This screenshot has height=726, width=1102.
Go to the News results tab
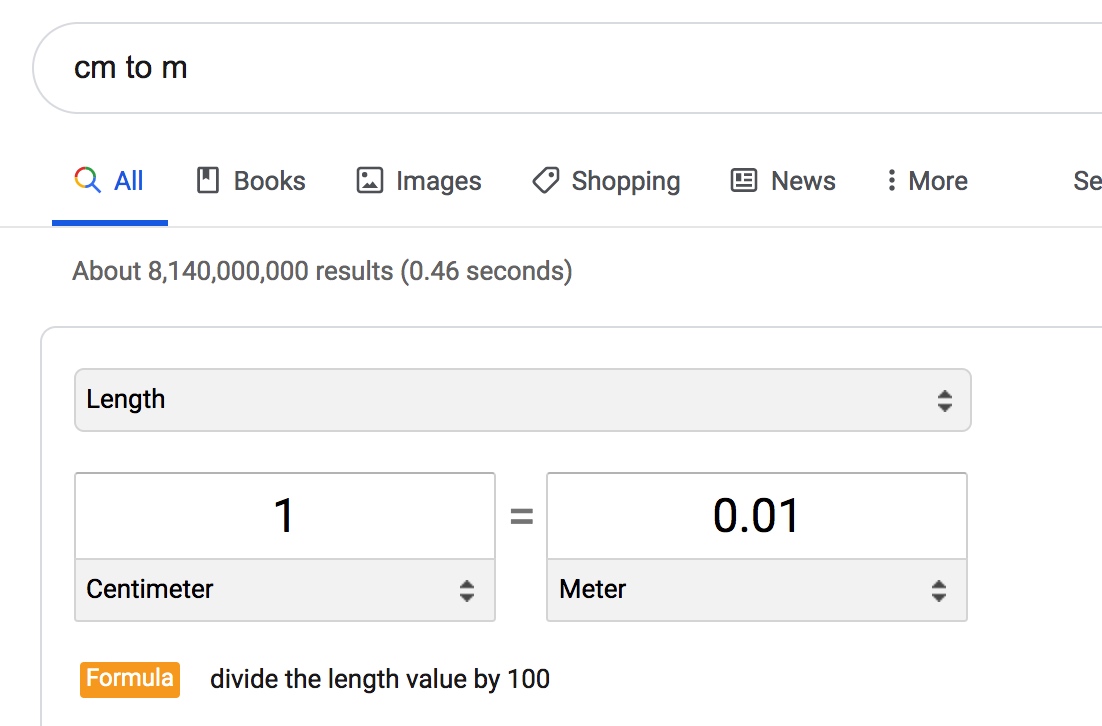(803, 181)
